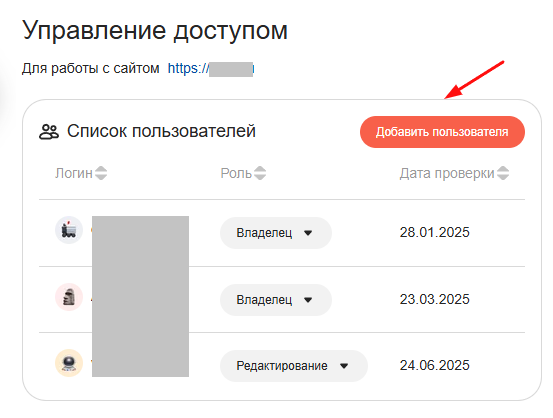
Task: Sort the list by Логин column
Action: click(x=101, y=173)
